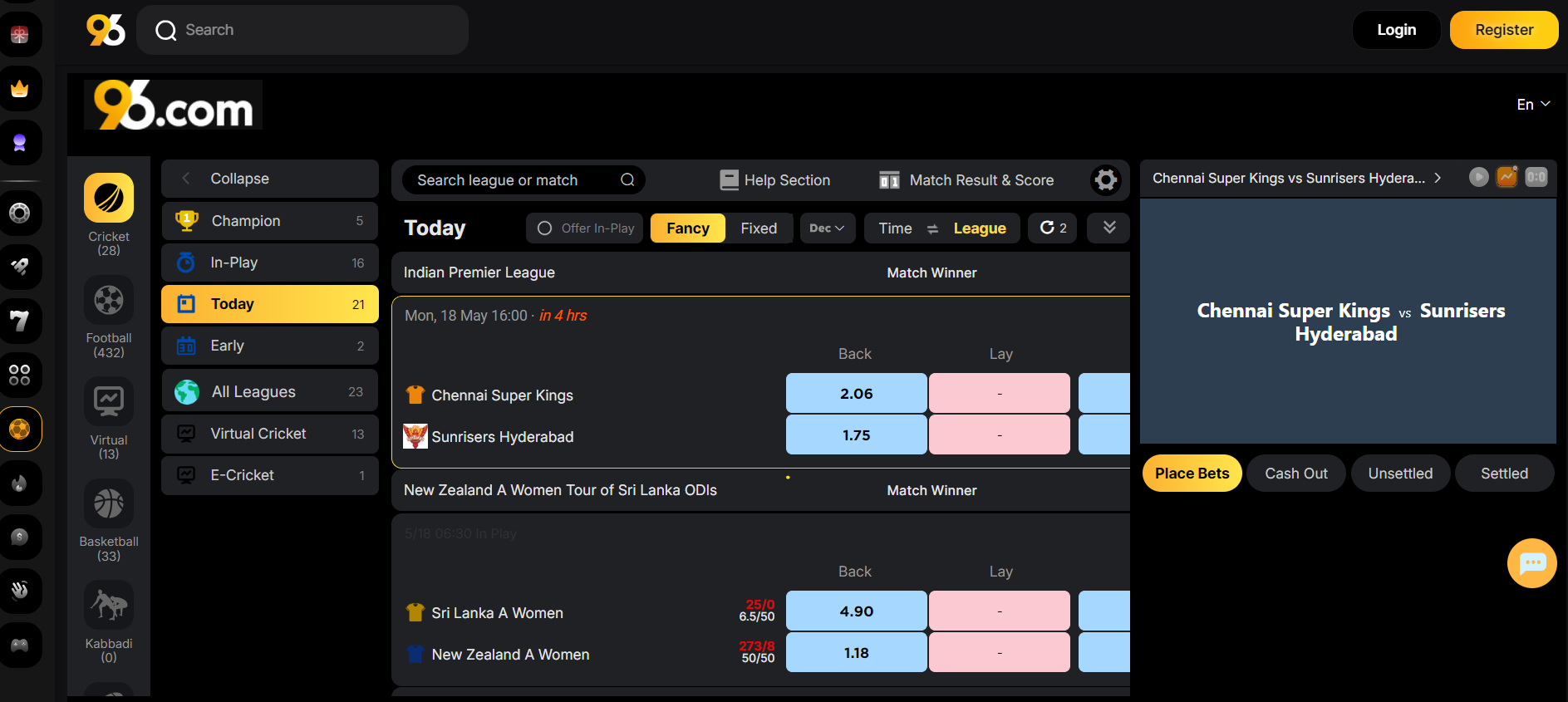Open the red gift icon at top of strip
The height and width of the screenshot is (702, 1568).
coord(20,35)
